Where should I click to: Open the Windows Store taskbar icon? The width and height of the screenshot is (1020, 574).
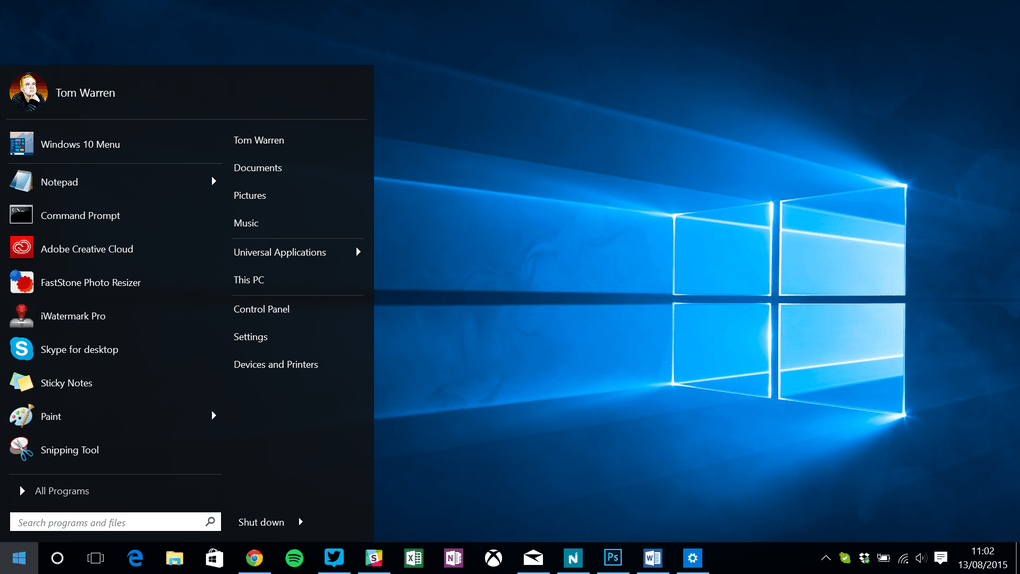(x=214, y=558)
